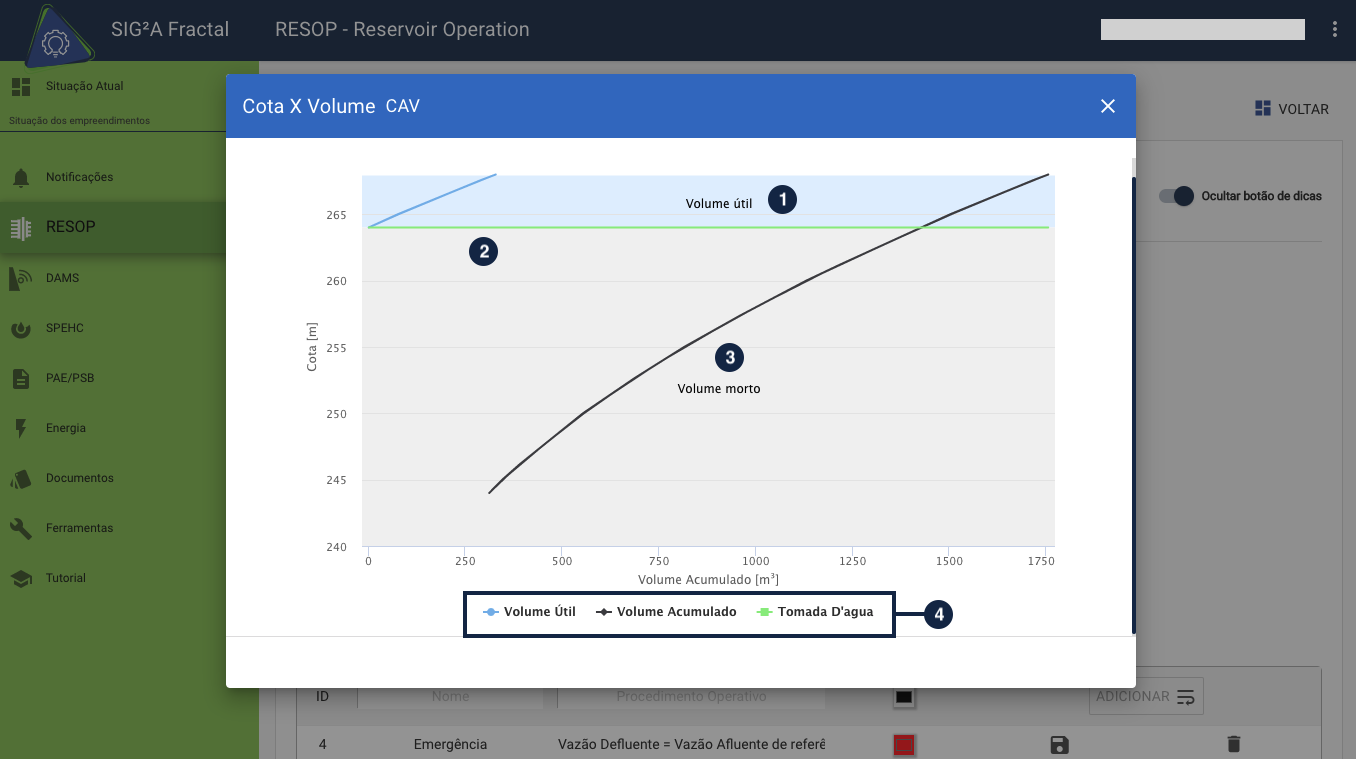Toggle Ocultar botão de dicas switch
Screen dimensions: 1356x759
coord(1177,196)
